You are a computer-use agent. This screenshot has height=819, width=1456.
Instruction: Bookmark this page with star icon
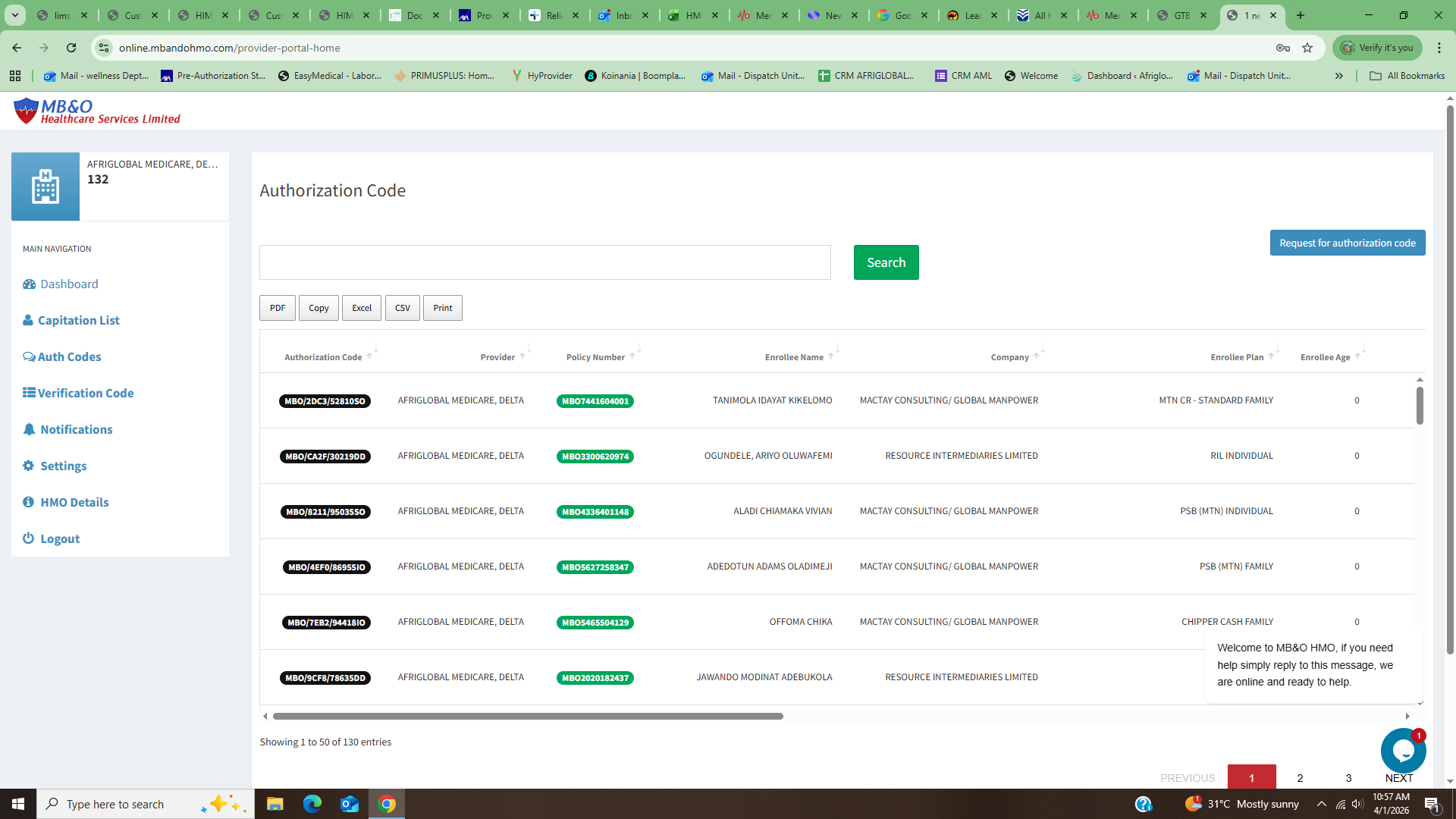(1307, 48)
